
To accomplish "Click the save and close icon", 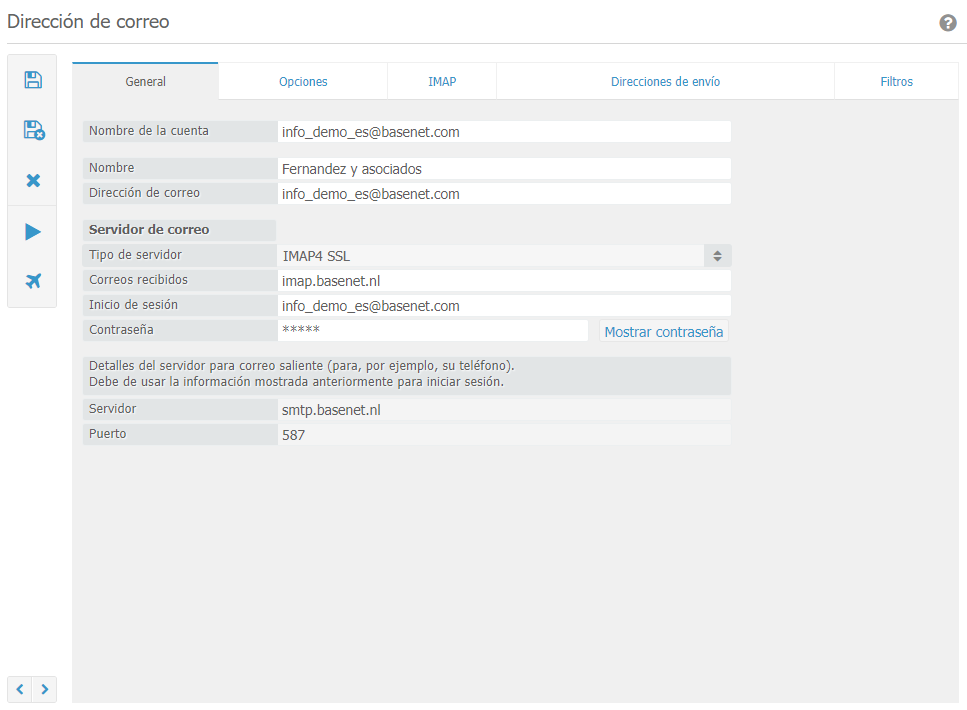I will (x=33, y=130).
